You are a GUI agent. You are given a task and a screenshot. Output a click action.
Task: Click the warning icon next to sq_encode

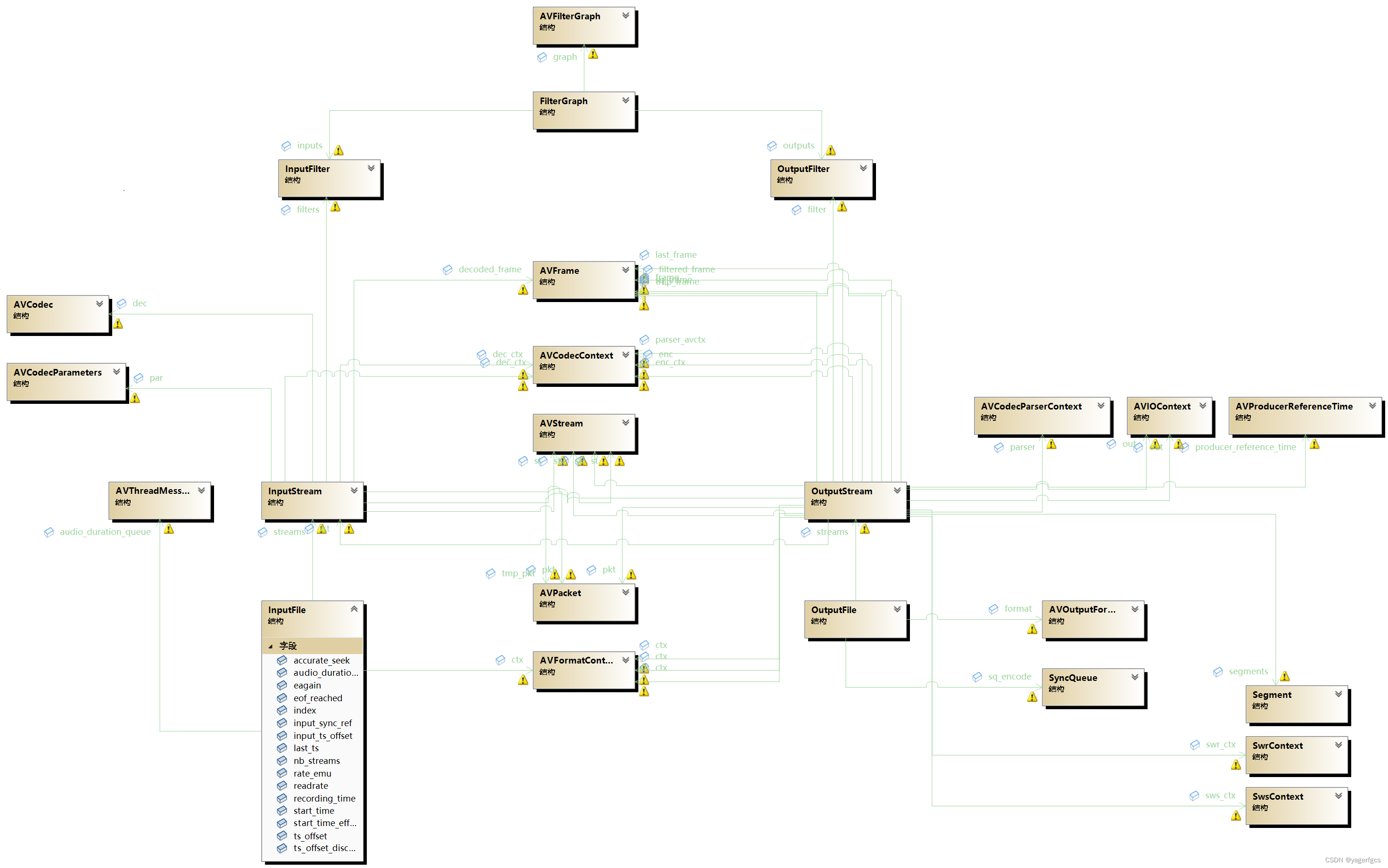(1033, 697)
